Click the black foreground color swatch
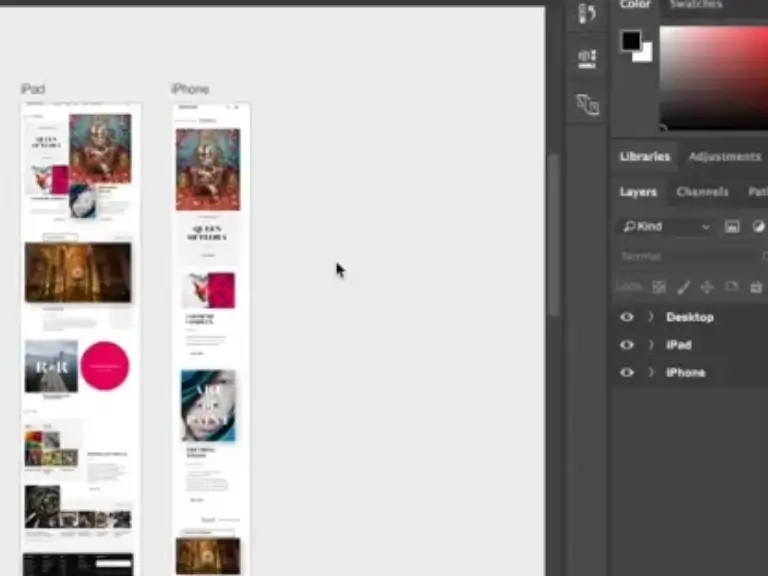Screen dimensions: 768x576 (631, 41)
